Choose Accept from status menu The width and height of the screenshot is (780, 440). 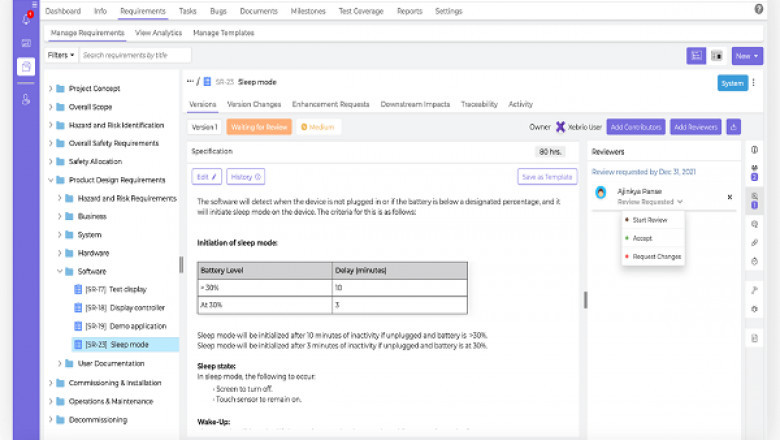point(642,238)
